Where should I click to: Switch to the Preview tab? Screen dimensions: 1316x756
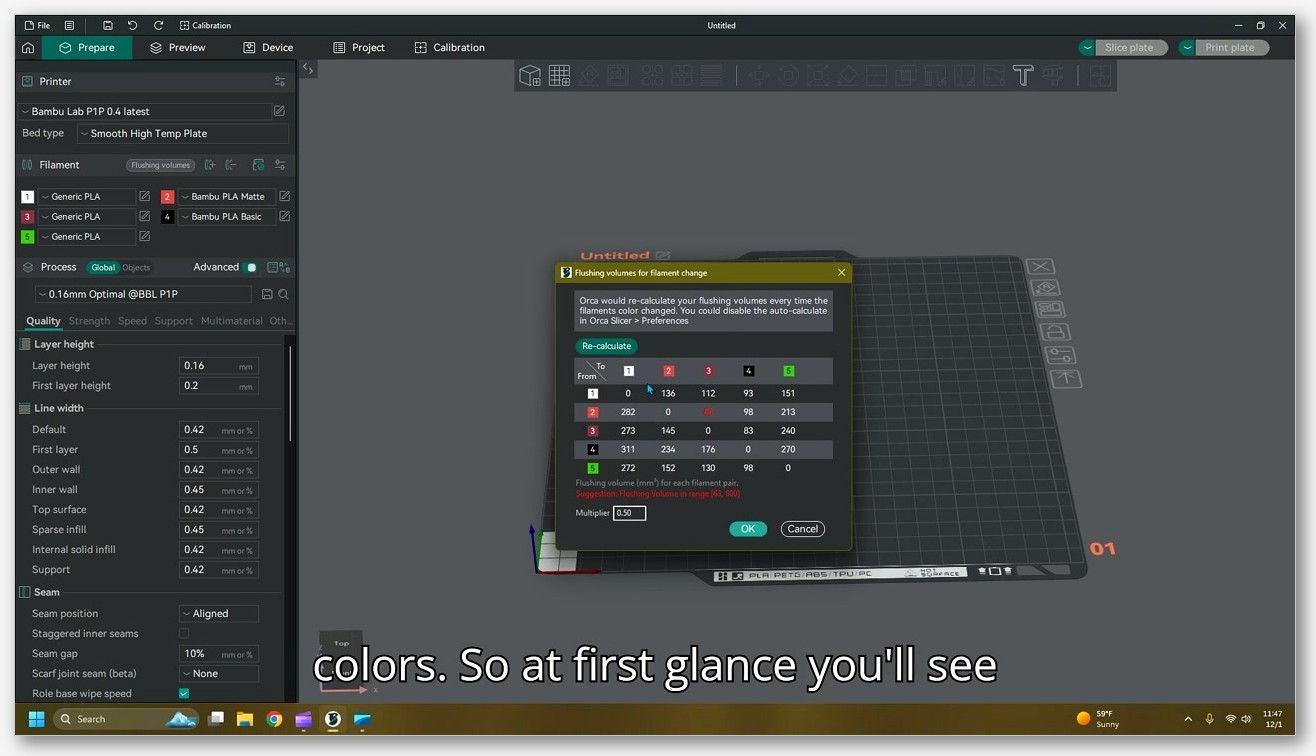(x=177, y=47)
